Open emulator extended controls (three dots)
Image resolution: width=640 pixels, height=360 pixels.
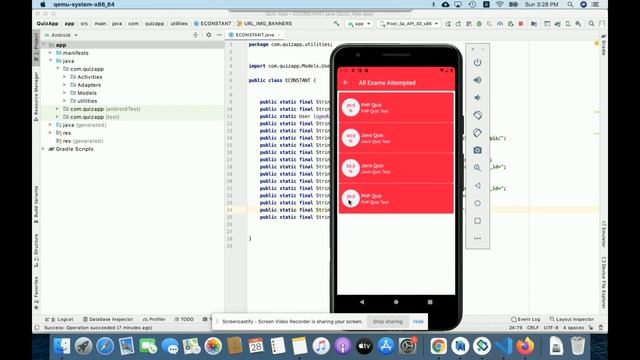477,238
